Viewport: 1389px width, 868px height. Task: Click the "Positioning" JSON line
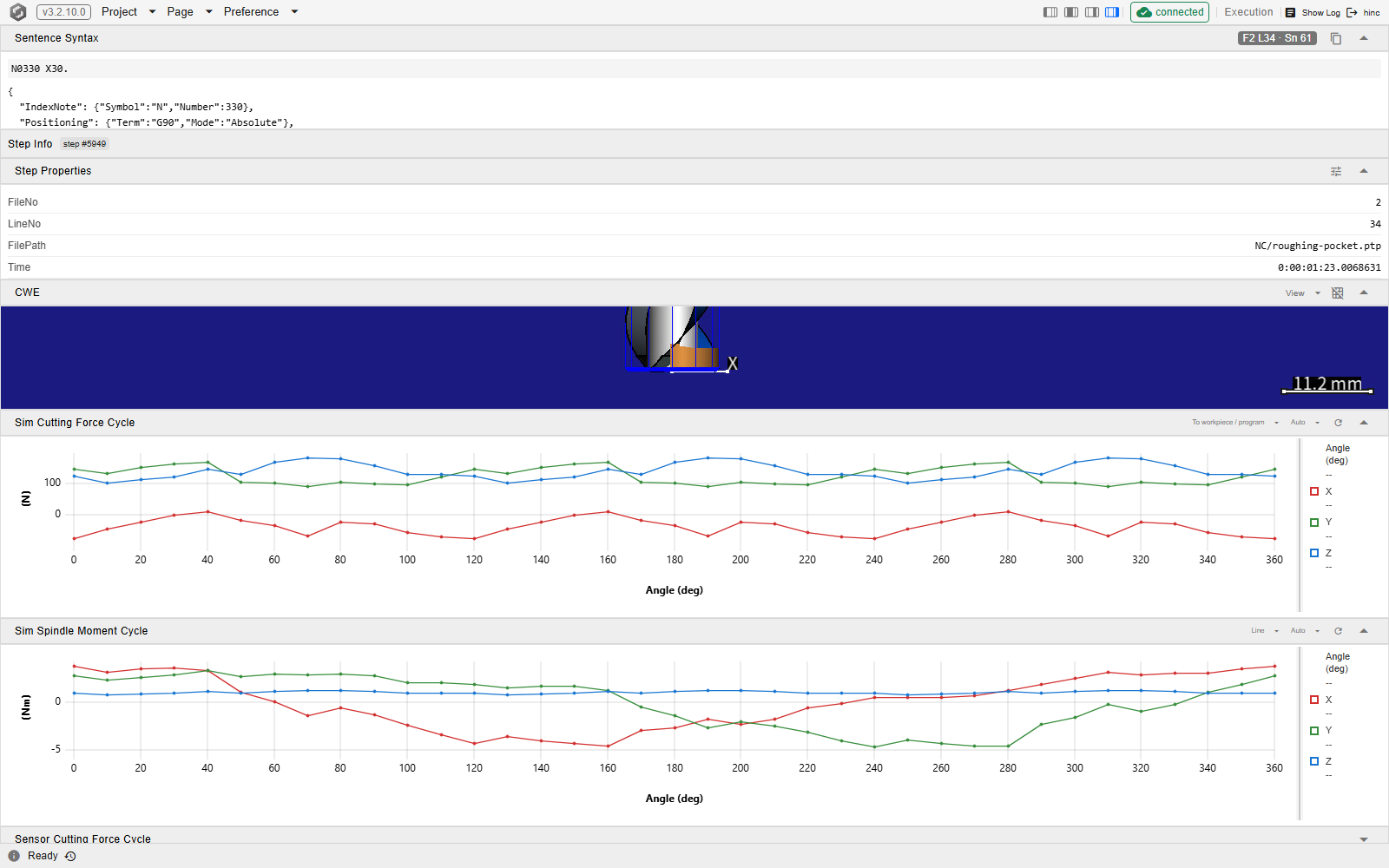tap(156, 123)
